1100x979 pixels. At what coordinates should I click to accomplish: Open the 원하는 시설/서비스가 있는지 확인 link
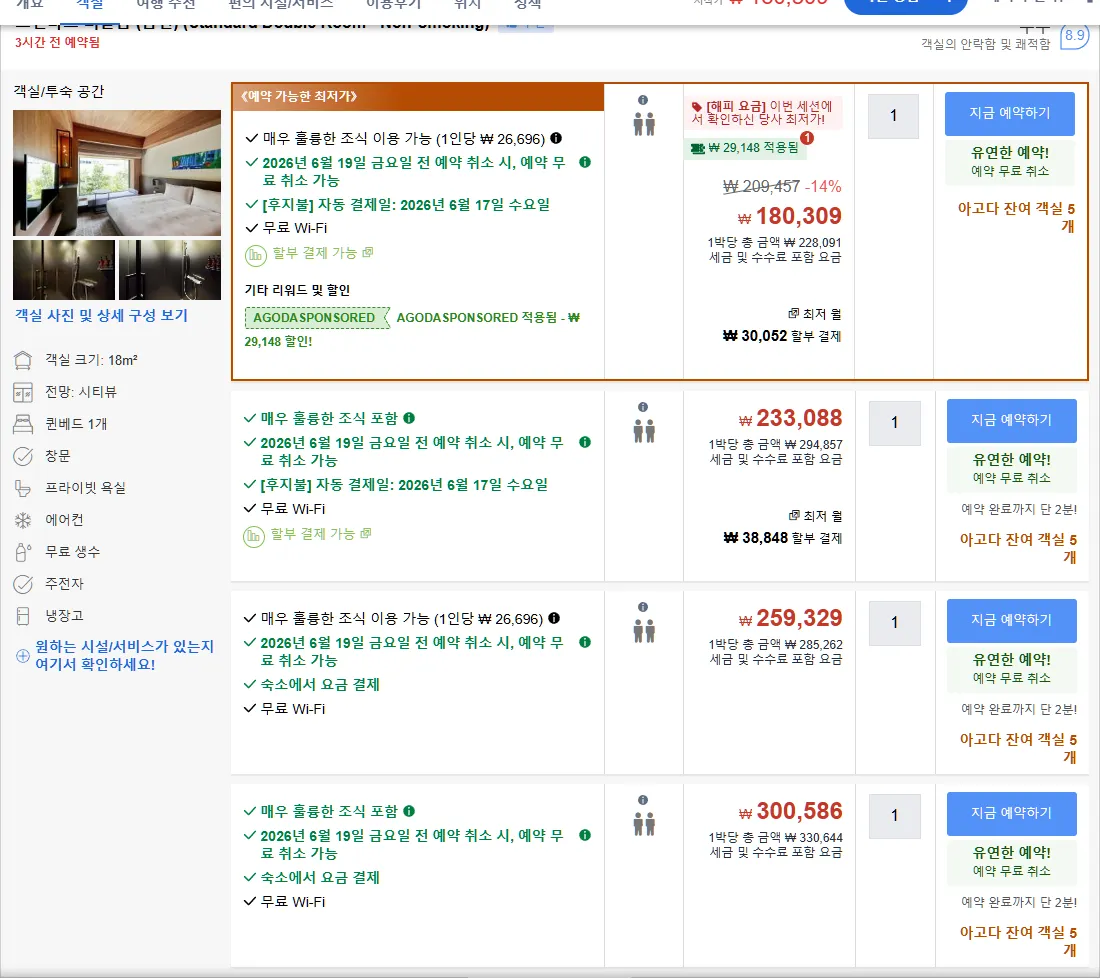pos(125,655)
